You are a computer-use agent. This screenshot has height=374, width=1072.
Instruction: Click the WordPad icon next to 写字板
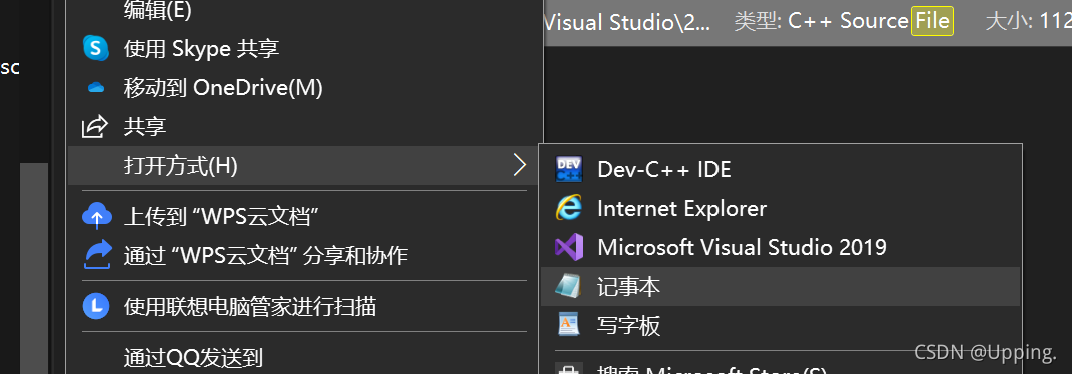tap(569, 325)
